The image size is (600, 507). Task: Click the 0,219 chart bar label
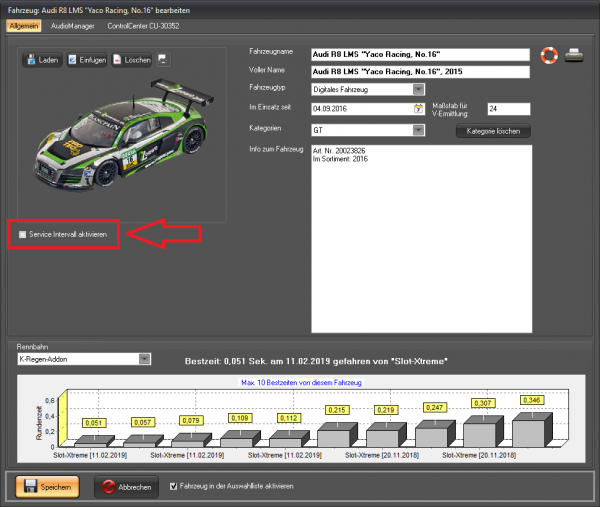click(386, 410)
